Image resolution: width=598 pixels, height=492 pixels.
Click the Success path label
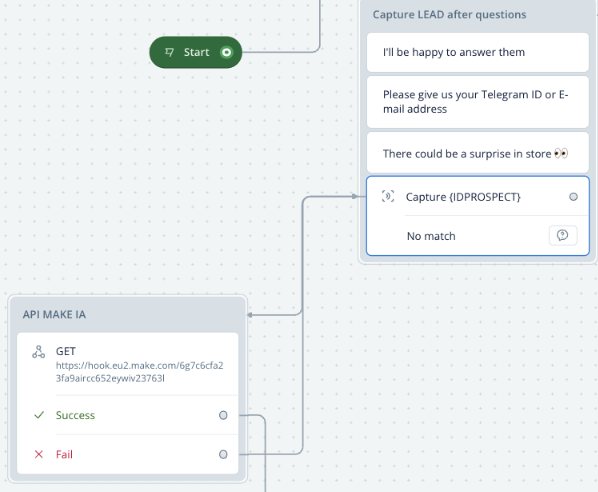pyautogui.click(x=75, y=415)
